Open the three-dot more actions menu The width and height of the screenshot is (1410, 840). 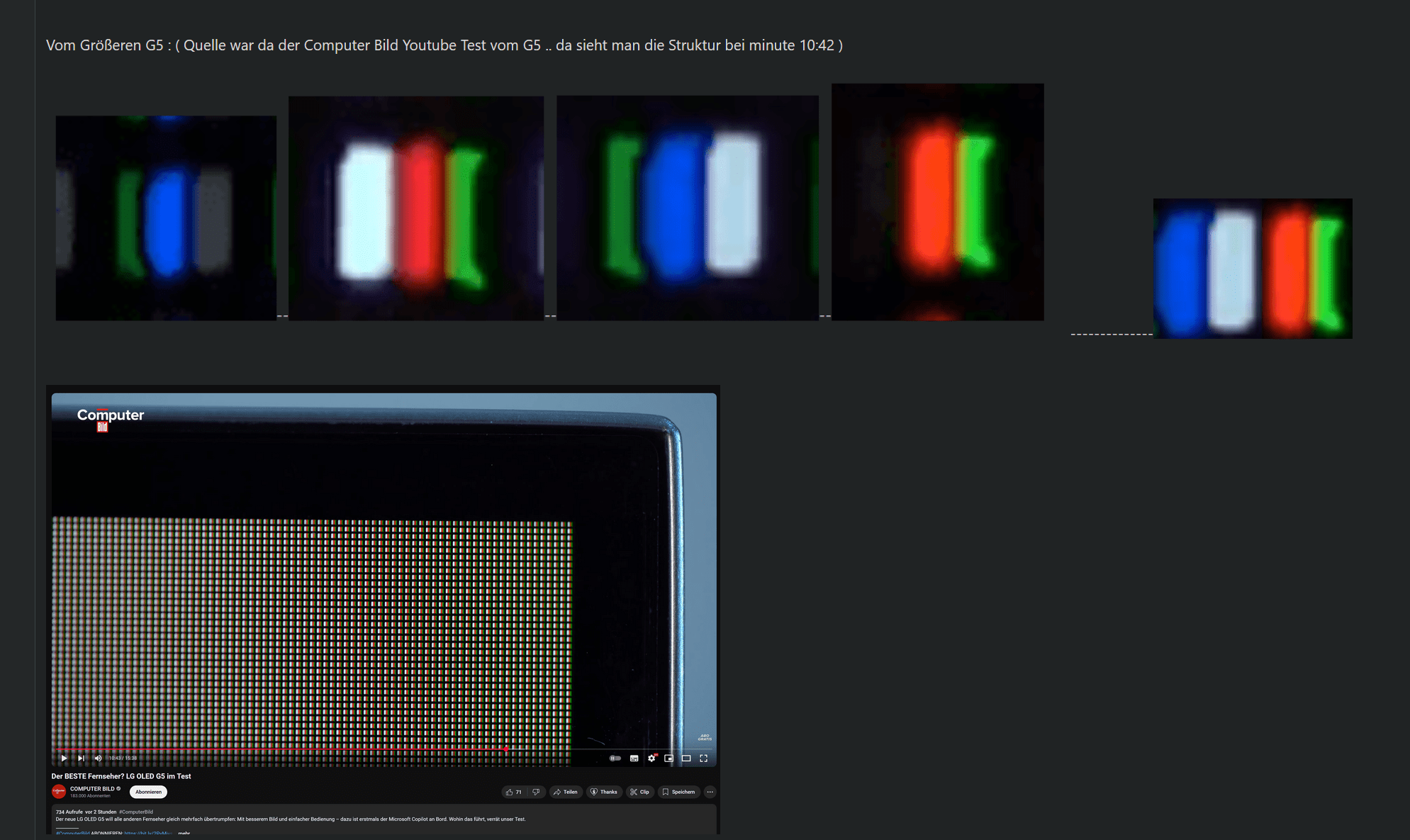coord(710,792)
